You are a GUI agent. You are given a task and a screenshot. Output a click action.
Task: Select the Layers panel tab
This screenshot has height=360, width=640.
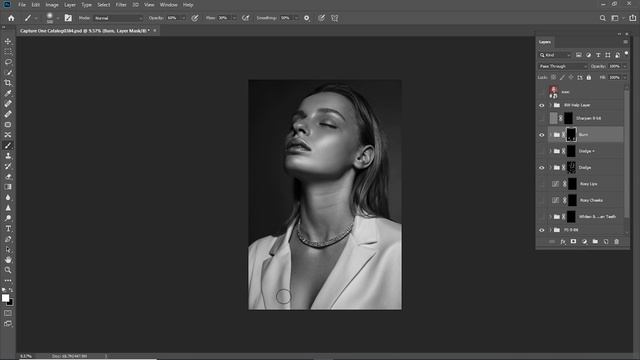pos(544,42)
